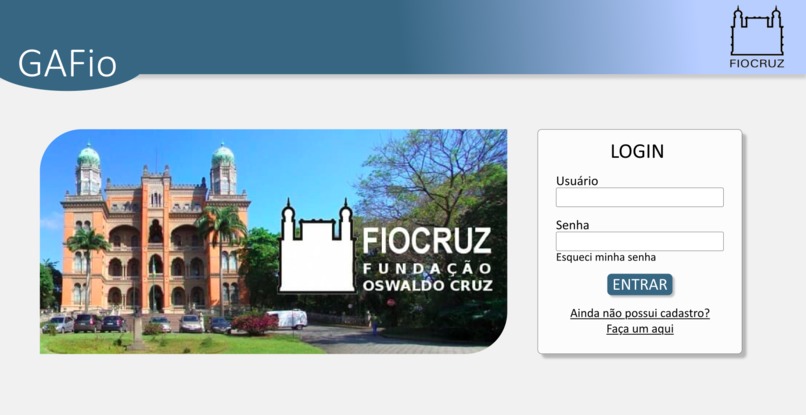The width and height of the screenshot is (806, 415).
Task: Follow the Ainda não possui cadastro? link
Action: pos(639,313)
